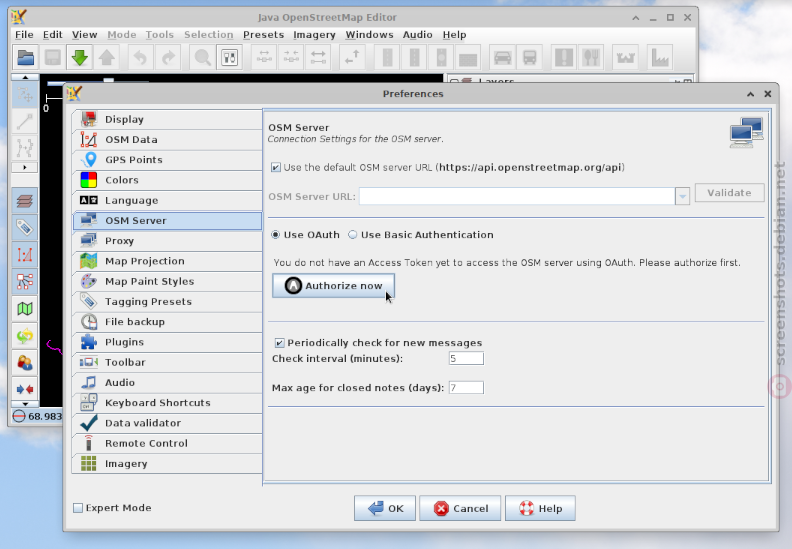Open Imagery preferences category

[x=167, y=464]
